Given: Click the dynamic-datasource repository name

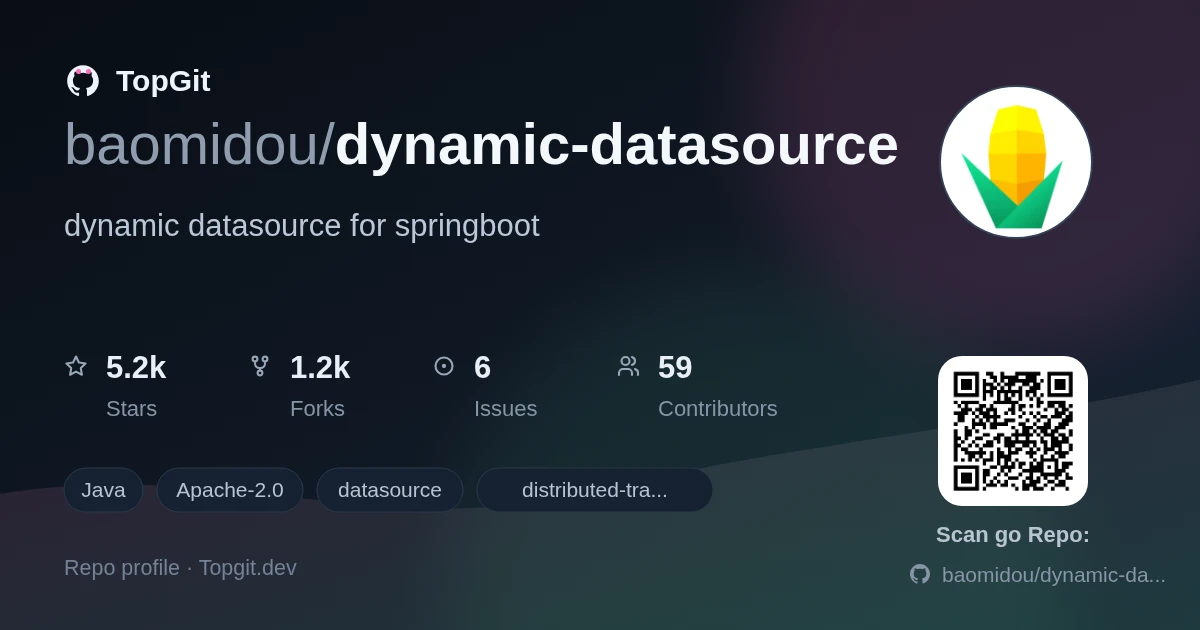Looking at the screenshot, I should tap(616, 144).
